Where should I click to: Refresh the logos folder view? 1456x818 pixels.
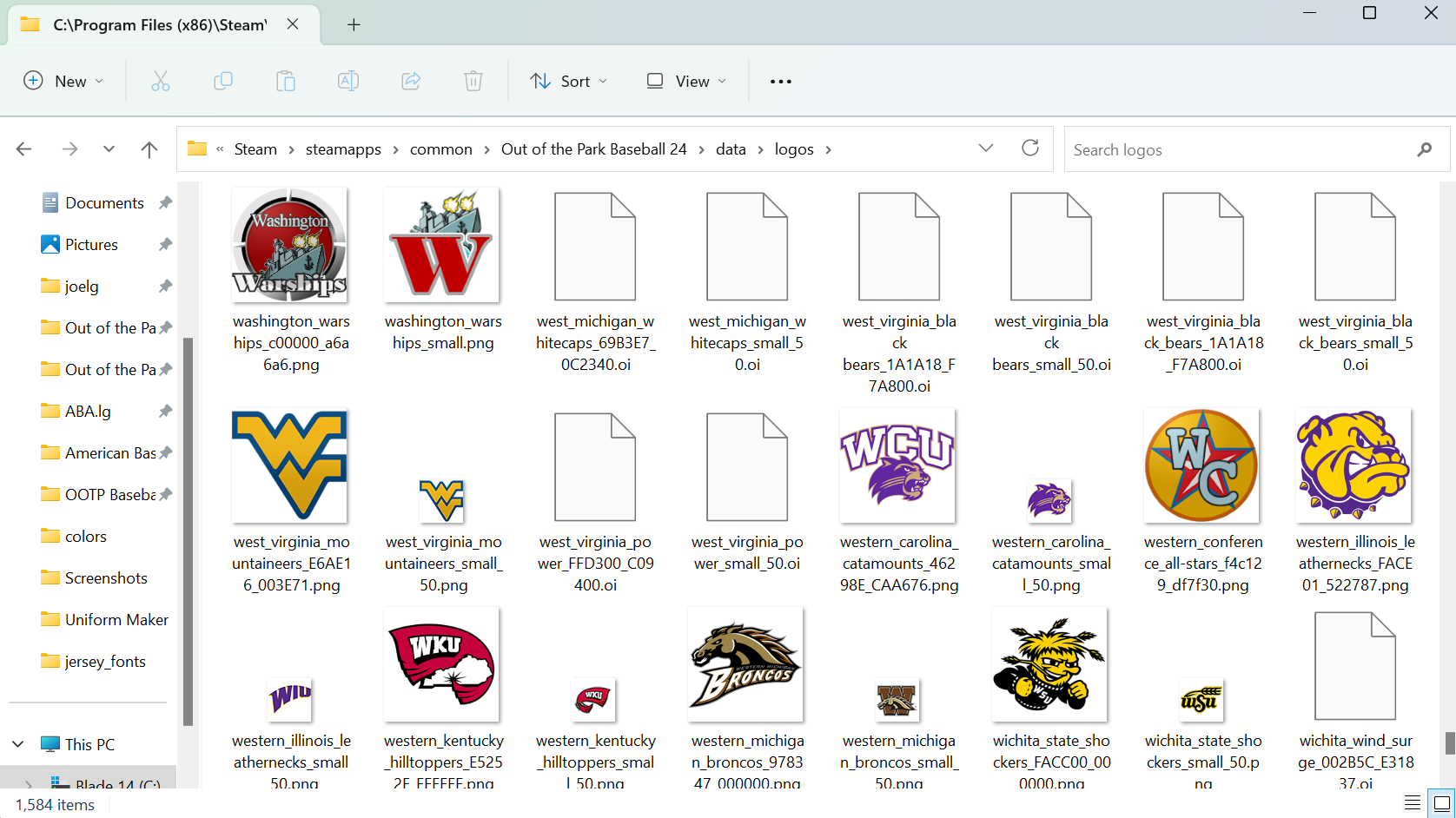(x=1030, y=148)
